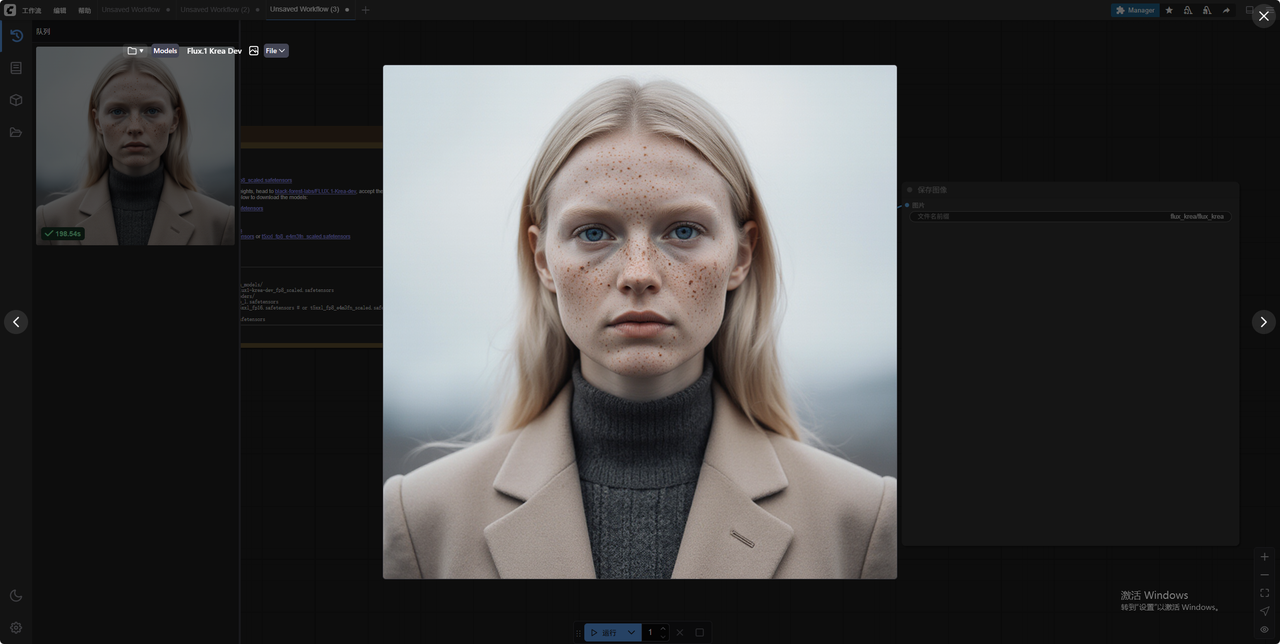Toggle link visibility eye icon
The height and width of the screenshot is (644, 1280).
tap(1264, 629)
